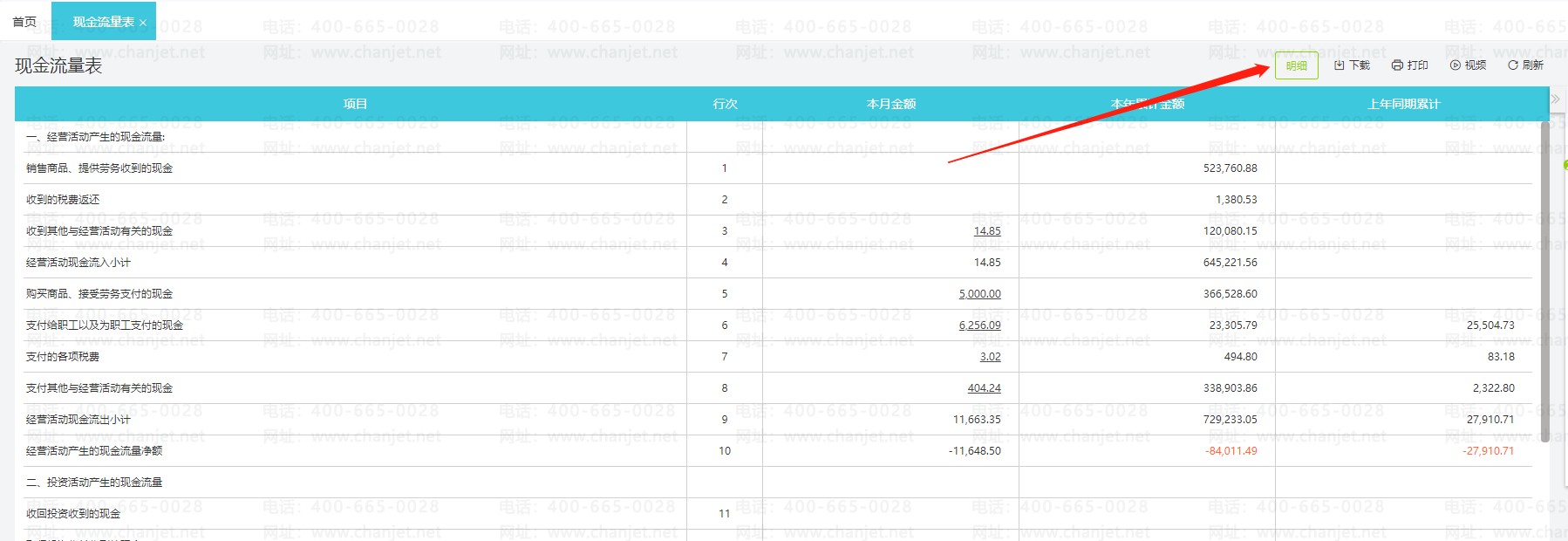Open the 14.85 link for 收到其他与经营活动有关的现金

987,231
